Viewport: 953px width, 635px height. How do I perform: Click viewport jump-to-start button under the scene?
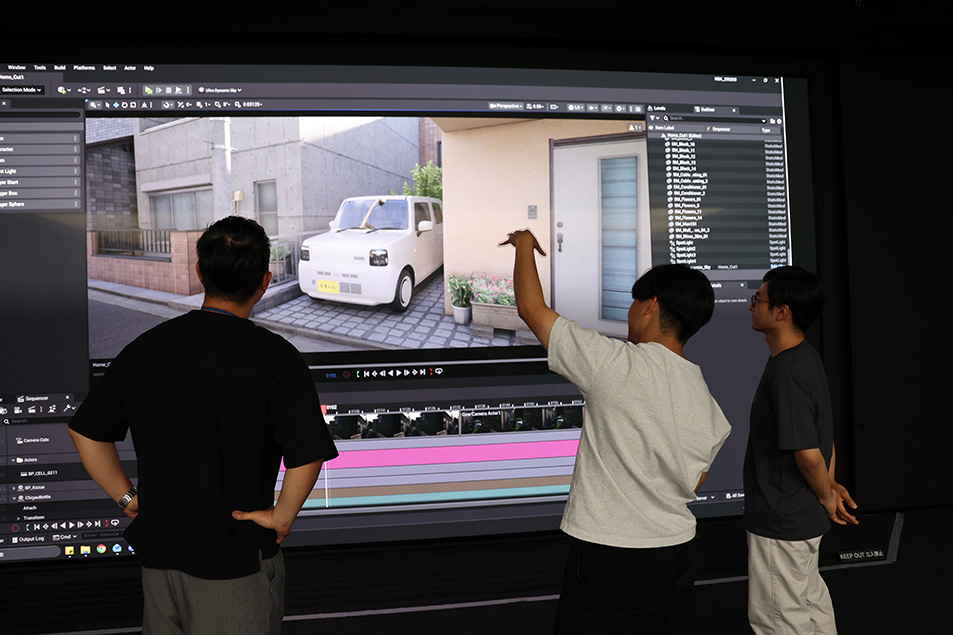[x=366, y=374]
